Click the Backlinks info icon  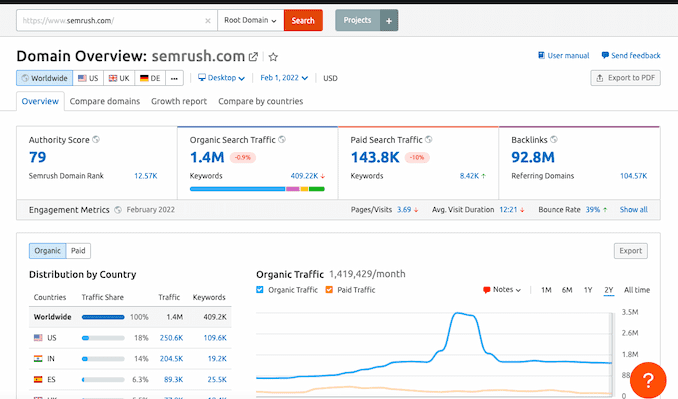pyautogui.click(x=554, y=139)
